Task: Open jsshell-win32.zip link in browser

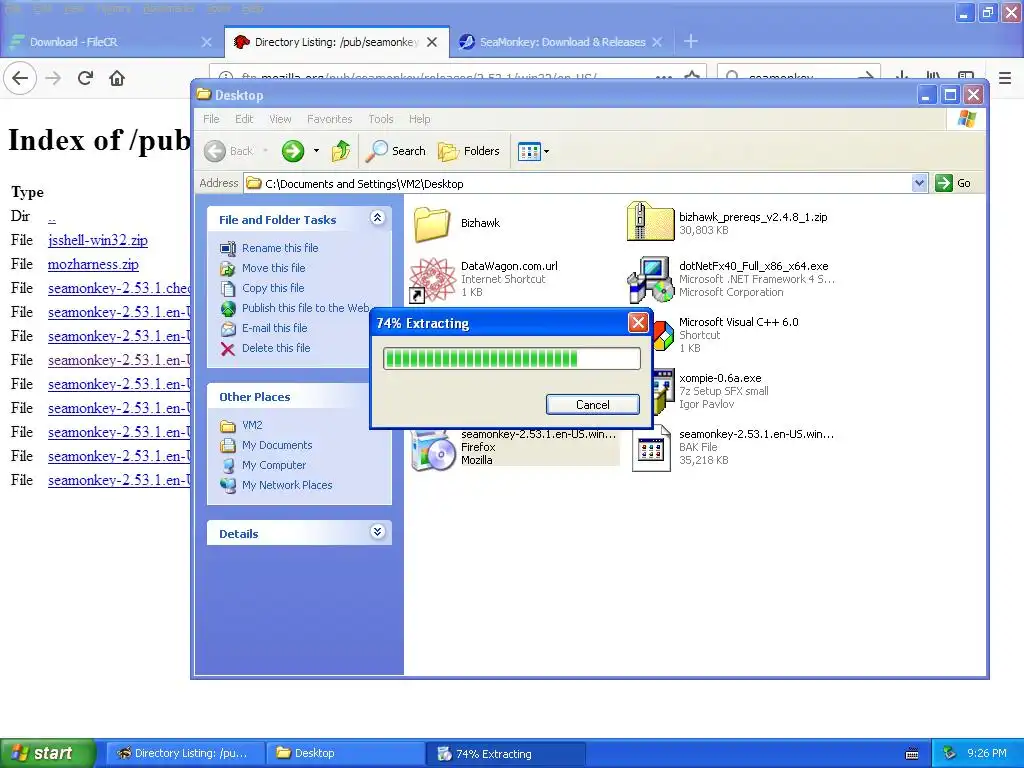Action: coord(98,240)
